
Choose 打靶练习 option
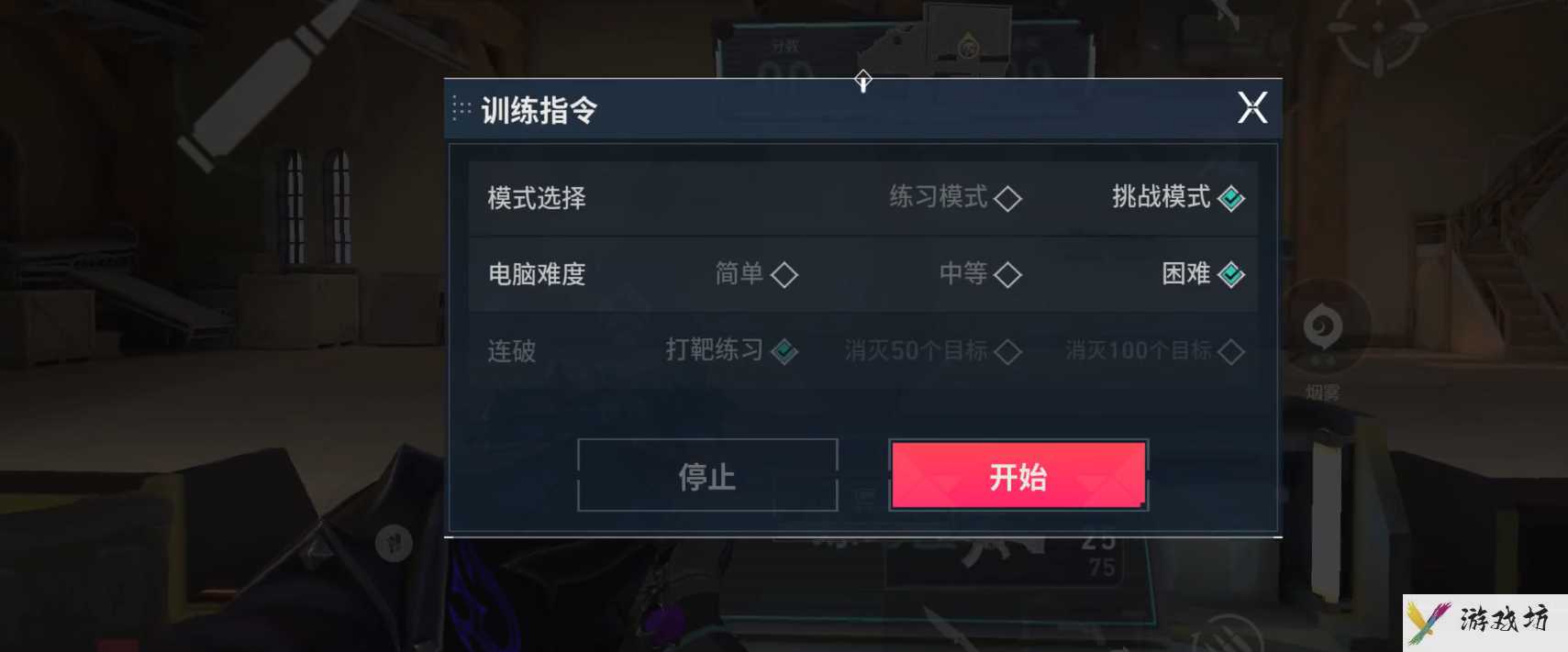[731, 351]
